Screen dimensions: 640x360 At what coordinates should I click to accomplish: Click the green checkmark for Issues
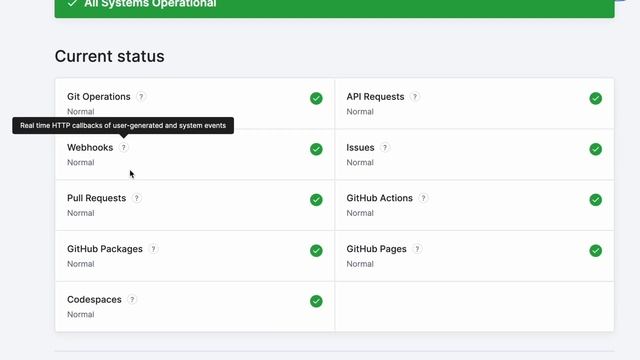596,149
